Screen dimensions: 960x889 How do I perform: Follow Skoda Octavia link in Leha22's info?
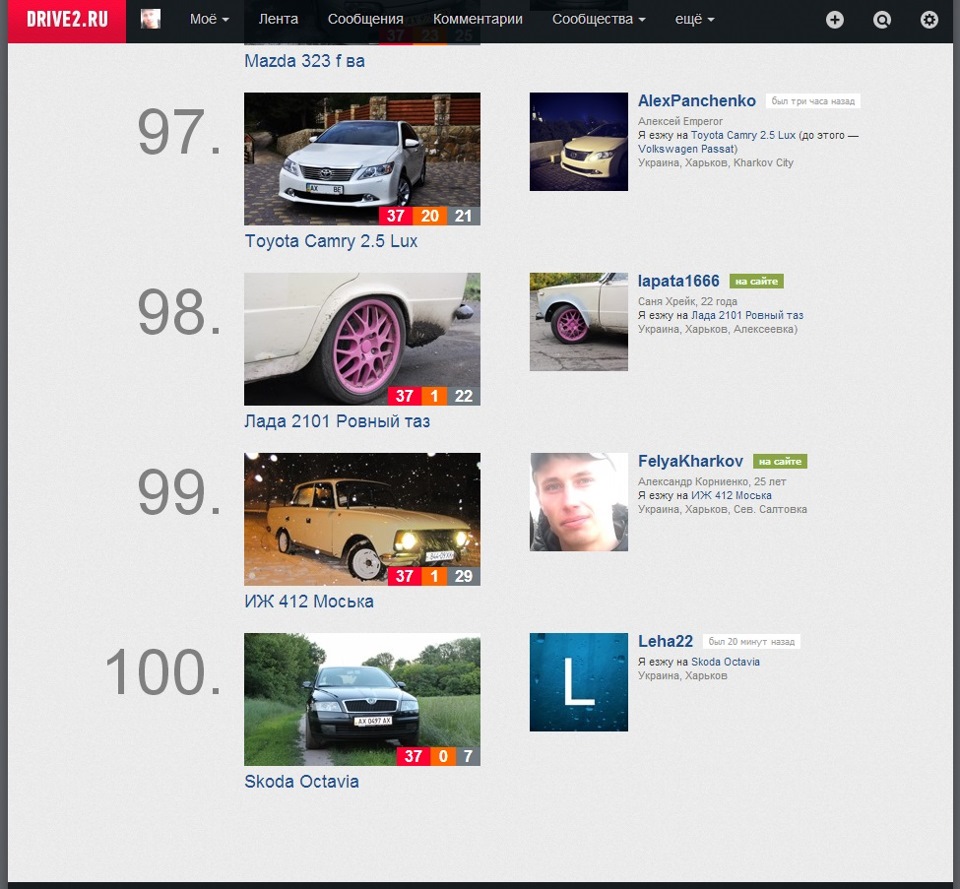click(x=726, y=661)
